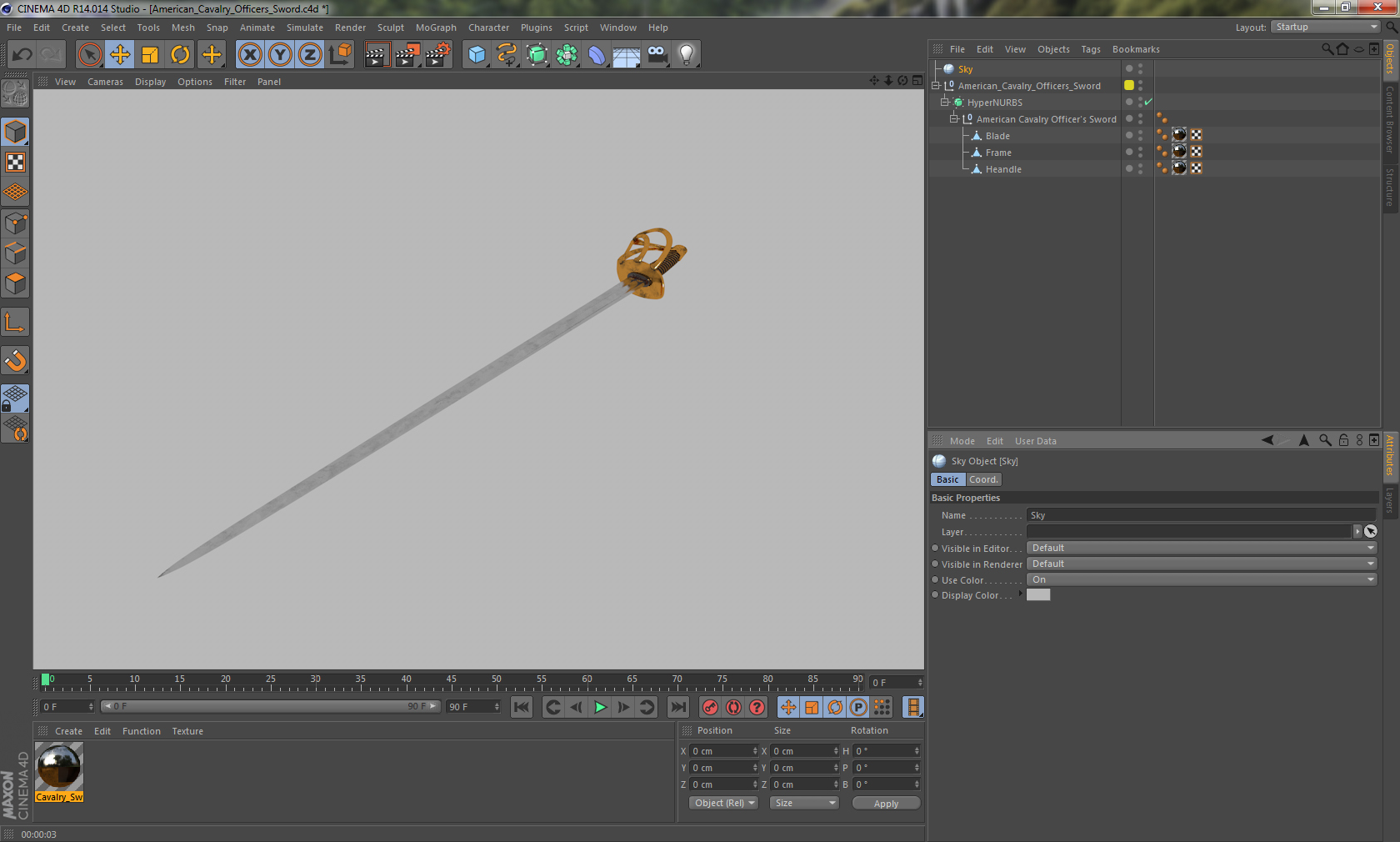Click the User Data menu
Screen dimensions: 1400x842
tap(1036, 441)
